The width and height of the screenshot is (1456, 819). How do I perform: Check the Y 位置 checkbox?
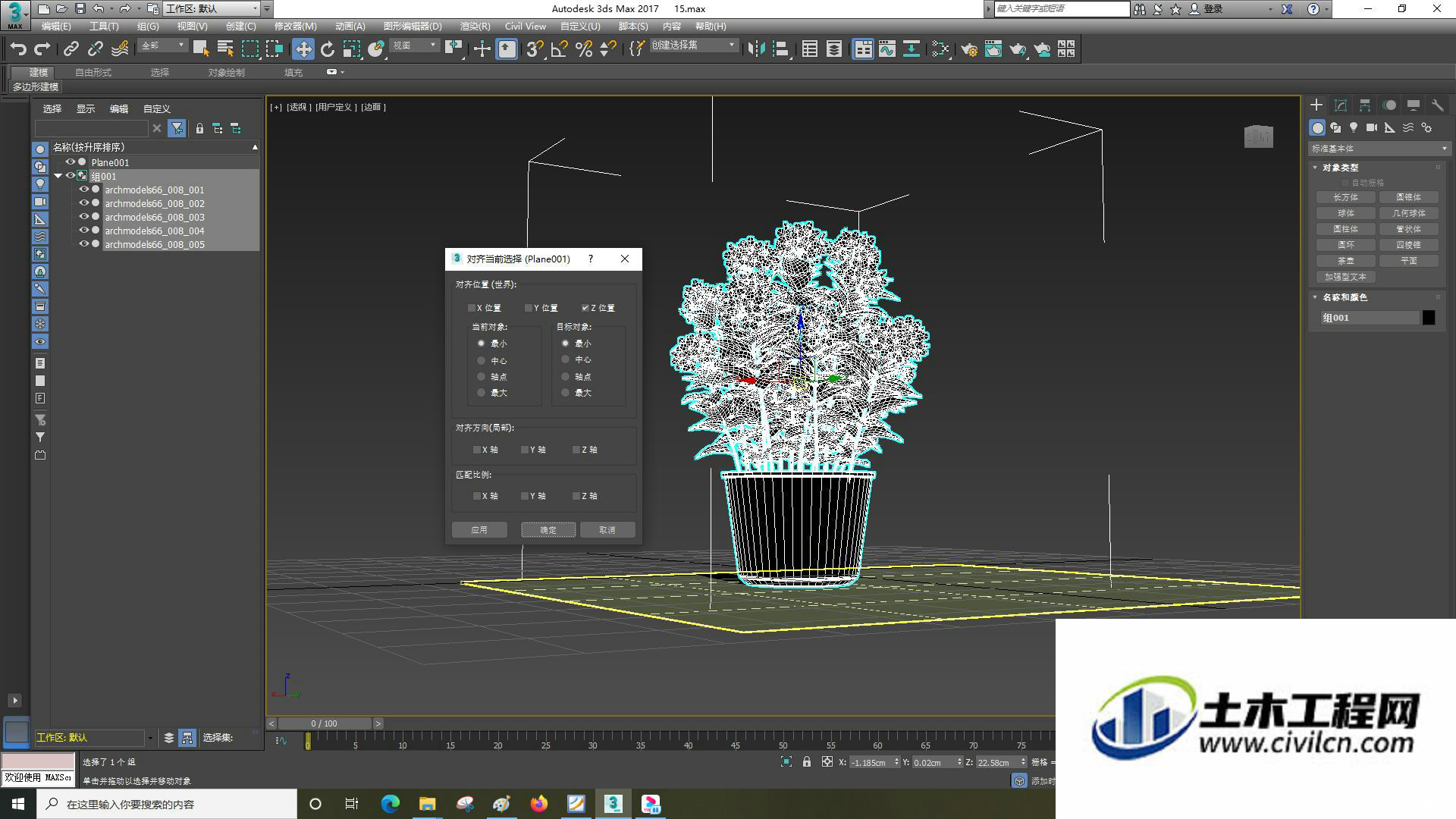(x=529, y=308)
